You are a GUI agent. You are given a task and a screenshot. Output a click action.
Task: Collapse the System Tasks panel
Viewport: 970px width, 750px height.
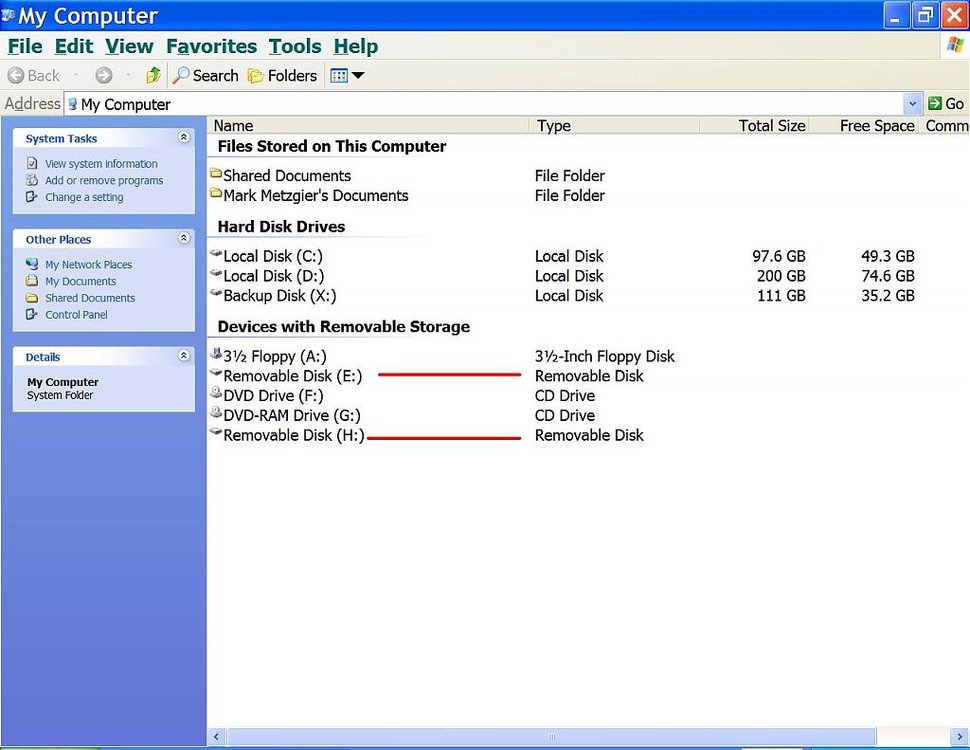pyautogui.click(x=184, y=137)
